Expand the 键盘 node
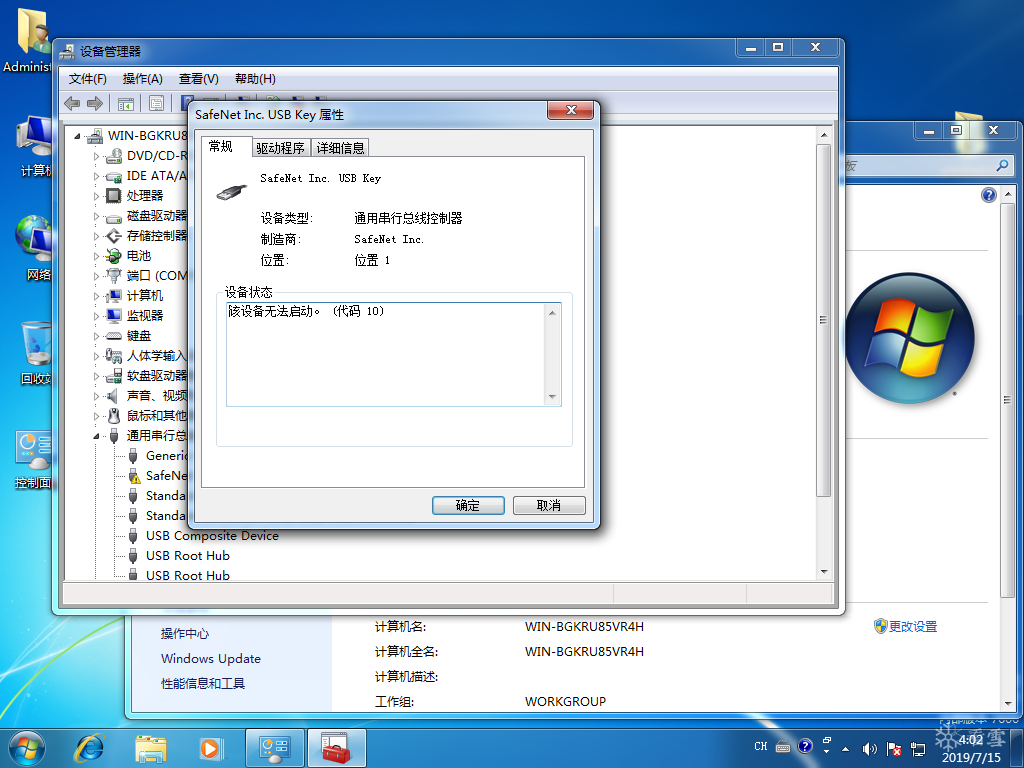Image resolution: width=1024 pixels, height=768 pixels. point(97,336)
